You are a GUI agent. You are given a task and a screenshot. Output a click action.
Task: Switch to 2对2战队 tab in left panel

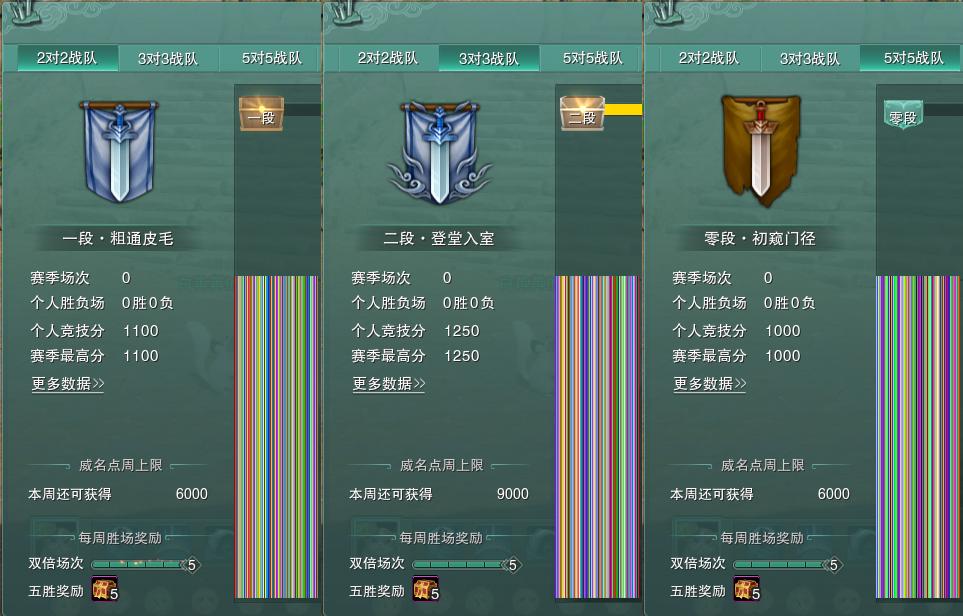tap(67, 58)
